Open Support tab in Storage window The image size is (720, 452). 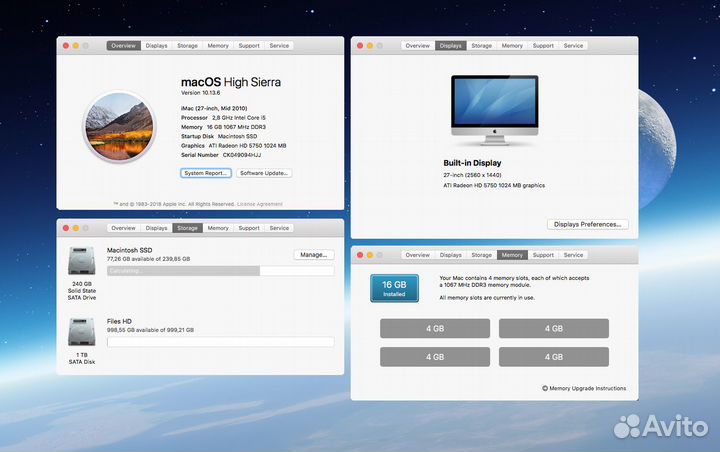point(249,228)
